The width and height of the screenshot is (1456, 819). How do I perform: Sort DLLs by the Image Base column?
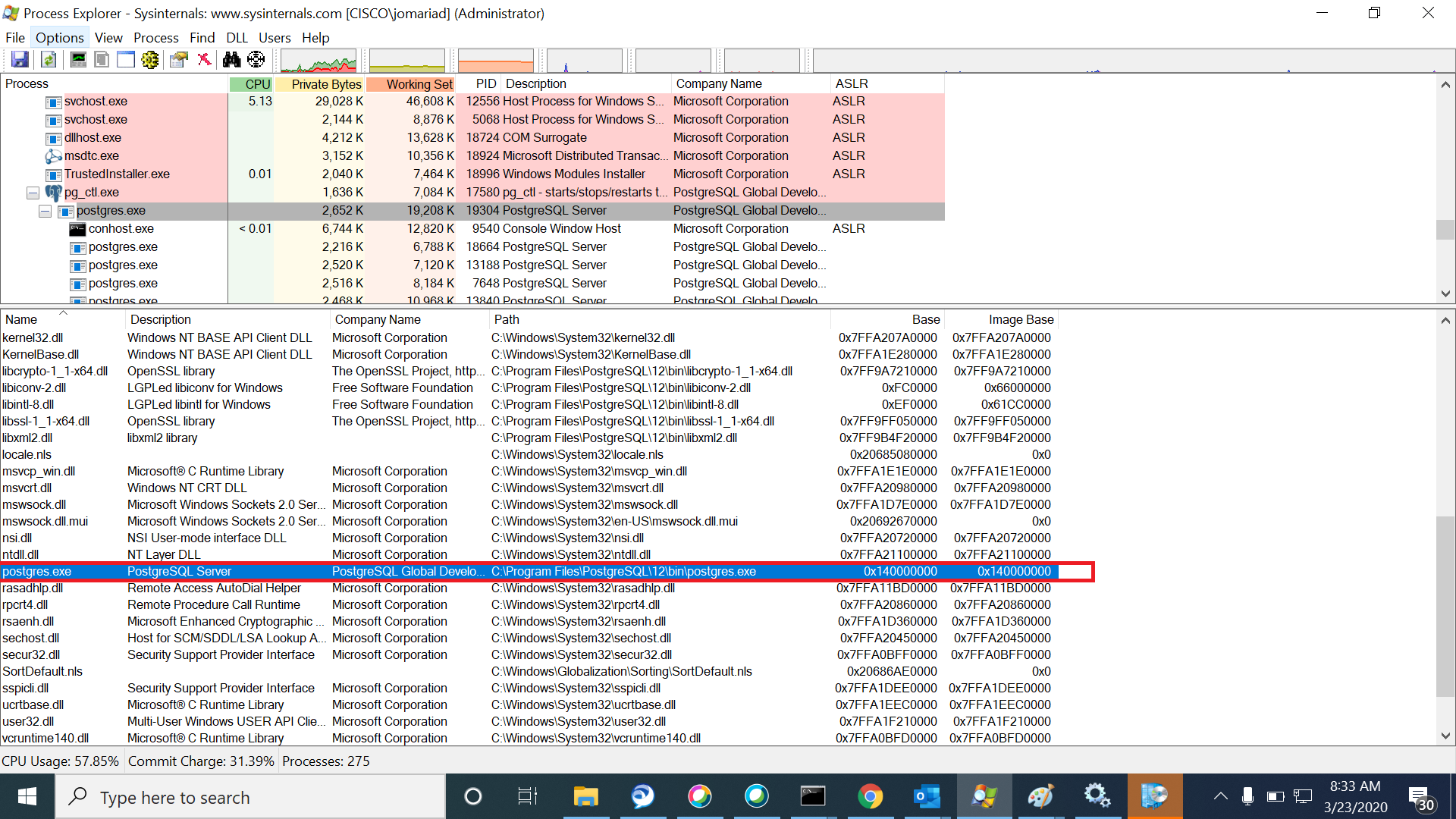tap(1021, 319)
